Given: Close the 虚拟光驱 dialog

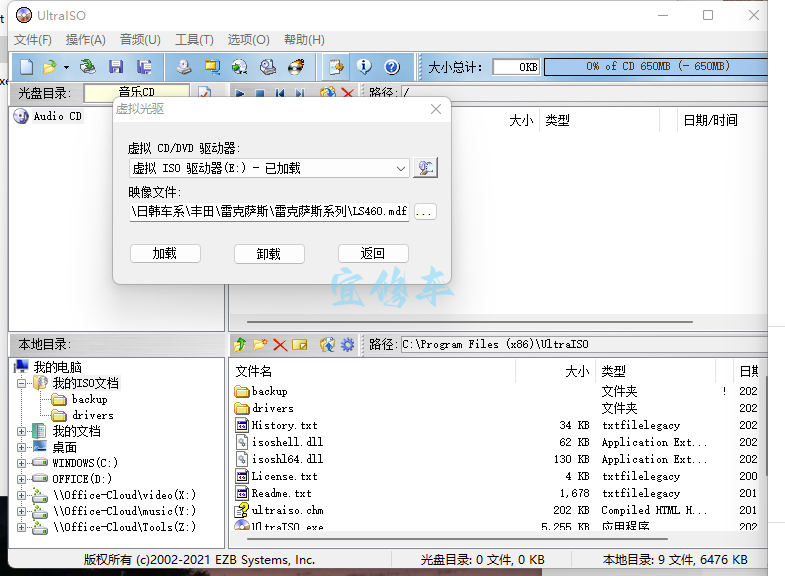Looking at the screenshot, I should [436, 109].
